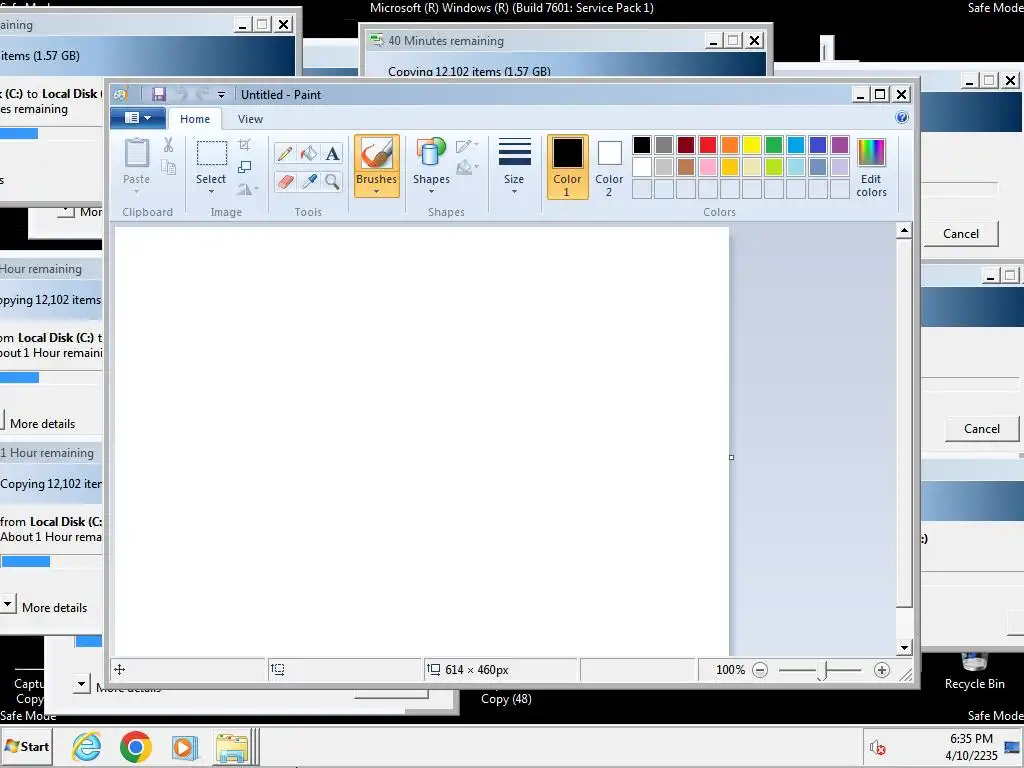
Task: Switch to the Home ribbon tab
Action: click(195, 119)
